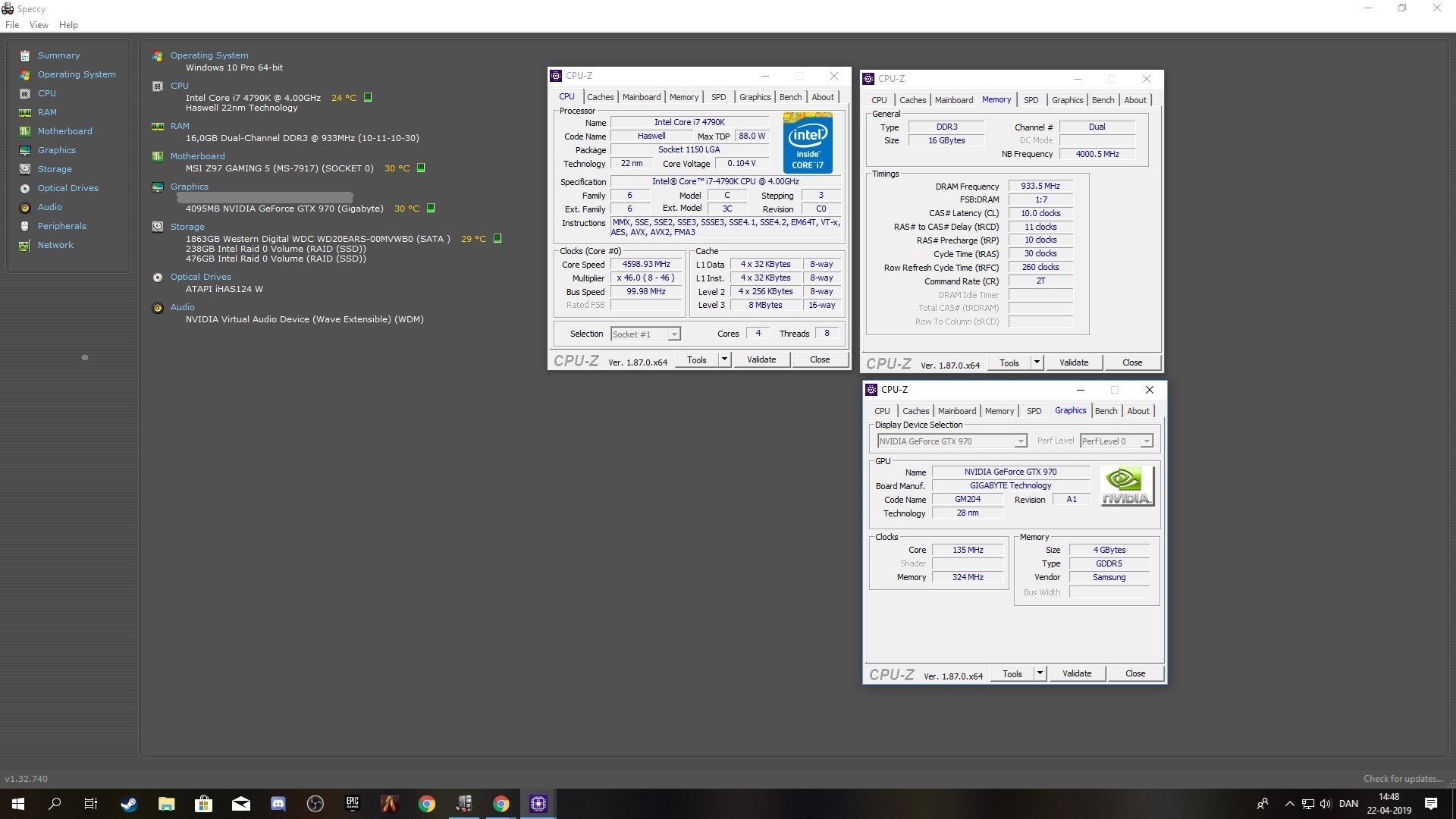Select the Storage sidebar icon
1456x819 pixels.
[25, 169]
